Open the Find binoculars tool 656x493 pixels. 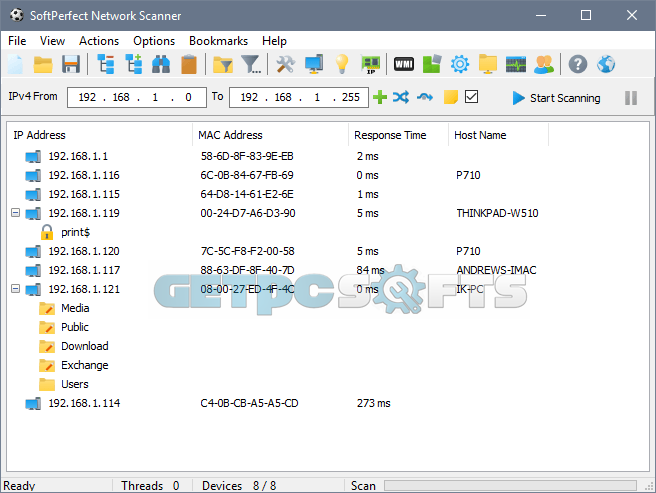pyautogui.click(x=161, y=64)
